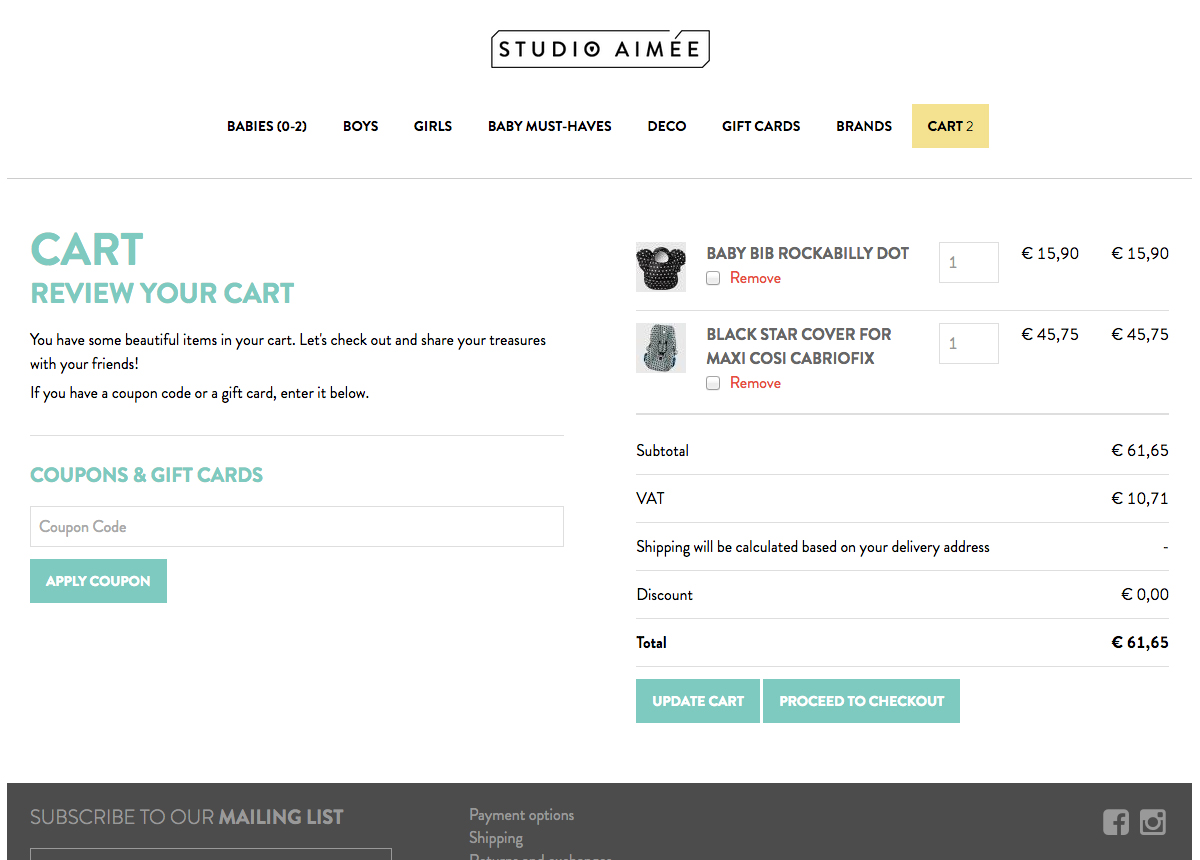Click the Baby Bib Rockabilly Dot thumbnail
The image size is (1200, 860).
coord(660,267)
